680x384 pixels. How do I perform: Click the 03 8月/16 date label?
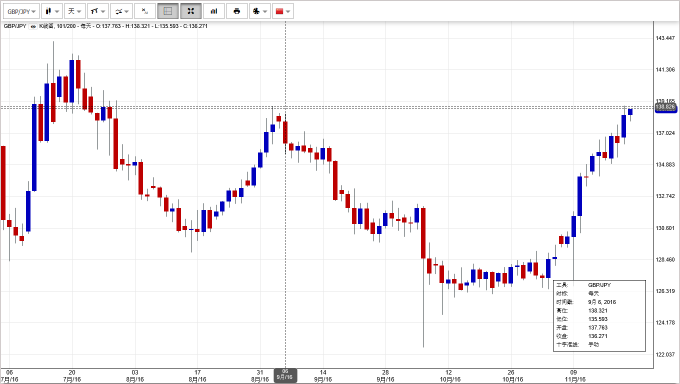coord(135,376)
